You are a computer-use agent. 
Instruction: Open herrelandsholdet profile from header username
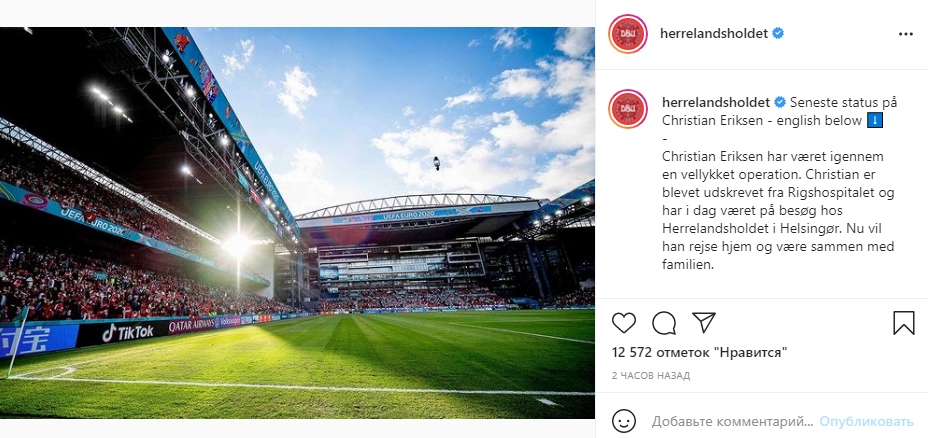pos(713,33)
